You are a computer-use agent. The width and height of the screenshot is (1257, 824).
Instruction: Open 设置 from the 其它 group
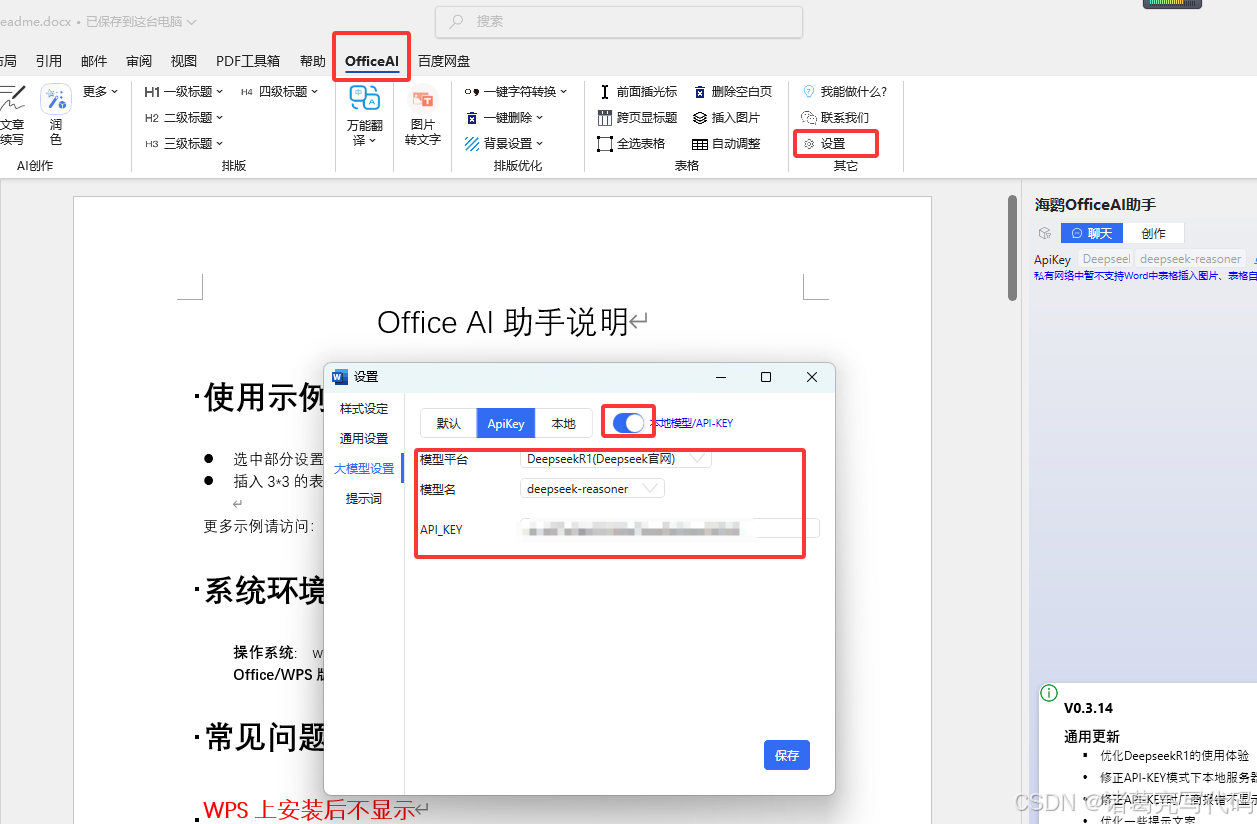pyautogui.click(x=826, y=144)
